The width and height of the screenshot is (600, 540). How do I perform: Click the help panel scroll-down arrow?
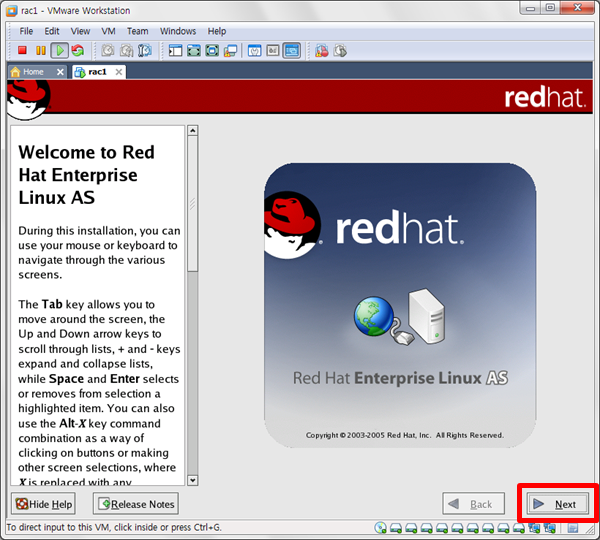tap(192, 480)
